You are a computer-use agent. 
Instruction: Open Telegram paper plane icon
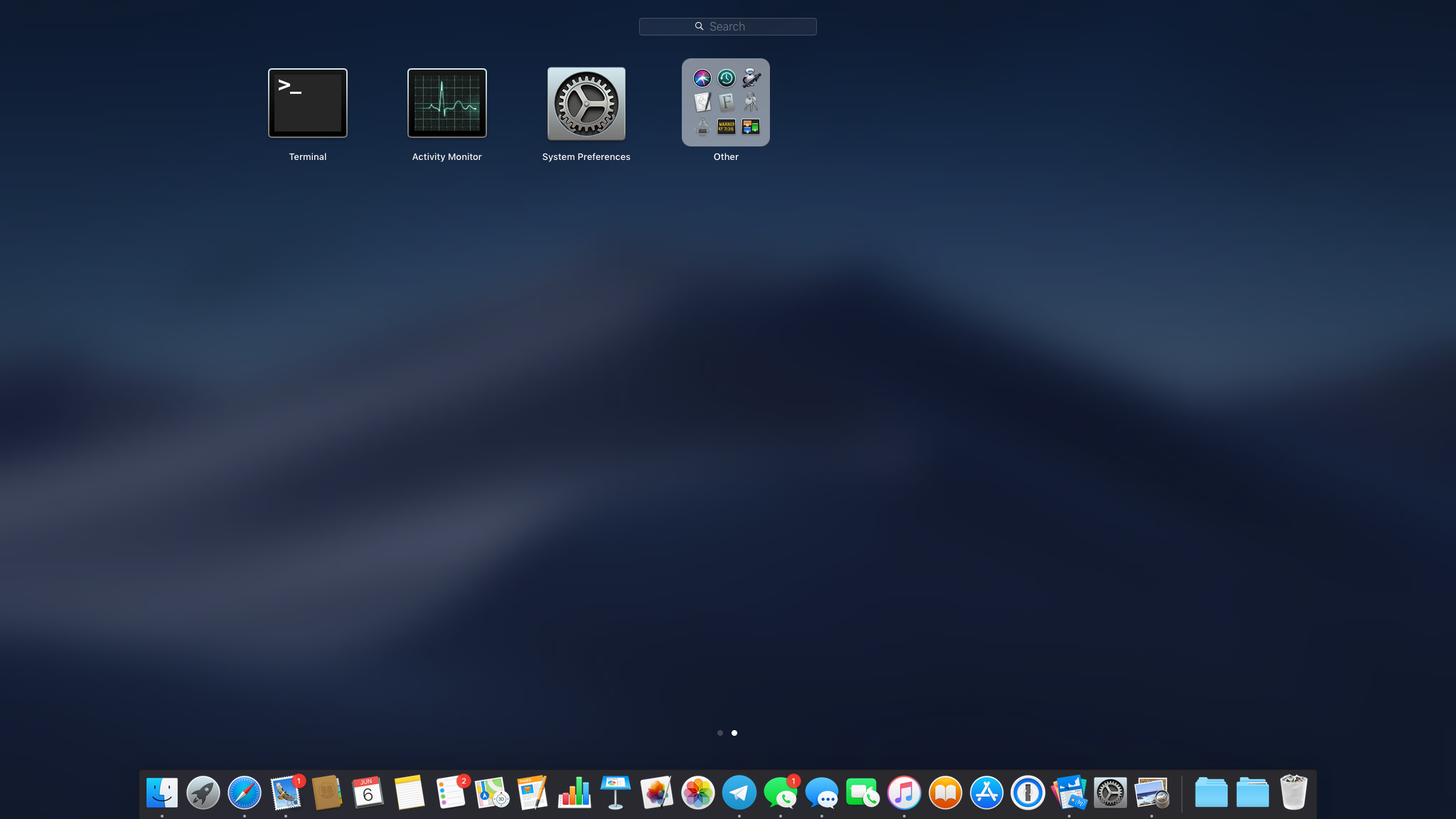(739, 793)
